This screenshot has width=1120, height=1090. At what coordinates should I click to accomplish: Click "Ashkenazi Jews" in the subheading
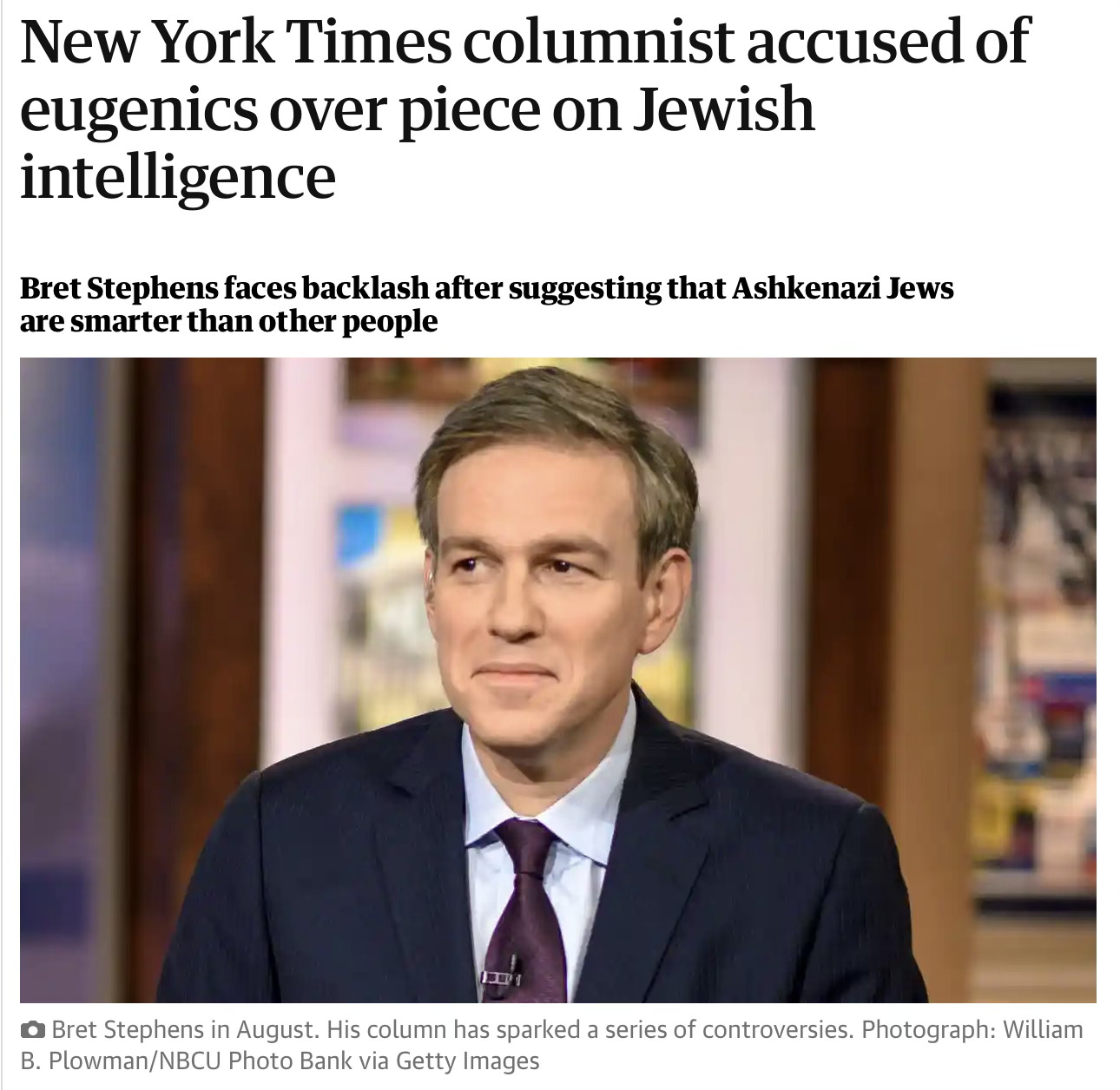pyautogui.click(x=842, y=288)
